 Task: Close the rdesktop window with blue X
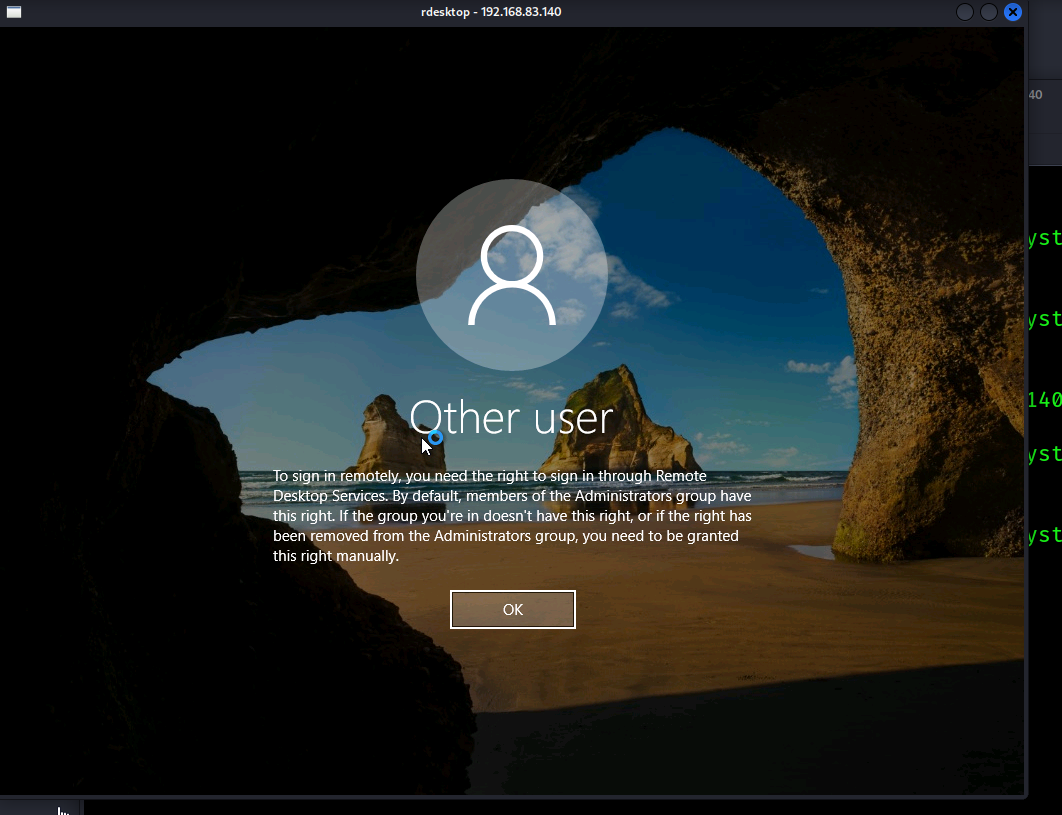tap(1013, 12)
